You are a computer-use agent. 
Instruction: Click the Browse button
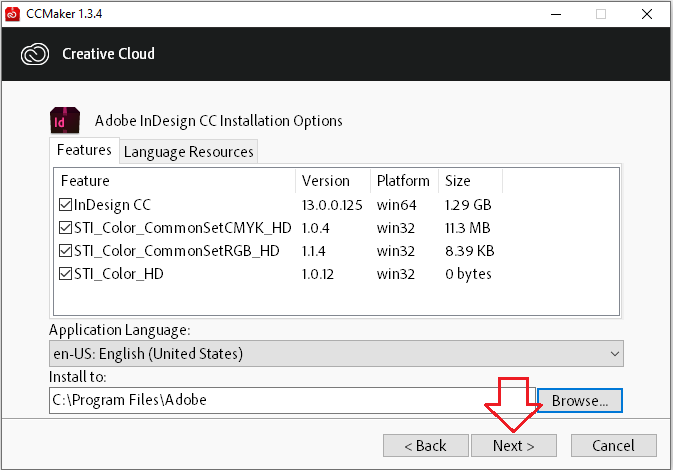580,400
